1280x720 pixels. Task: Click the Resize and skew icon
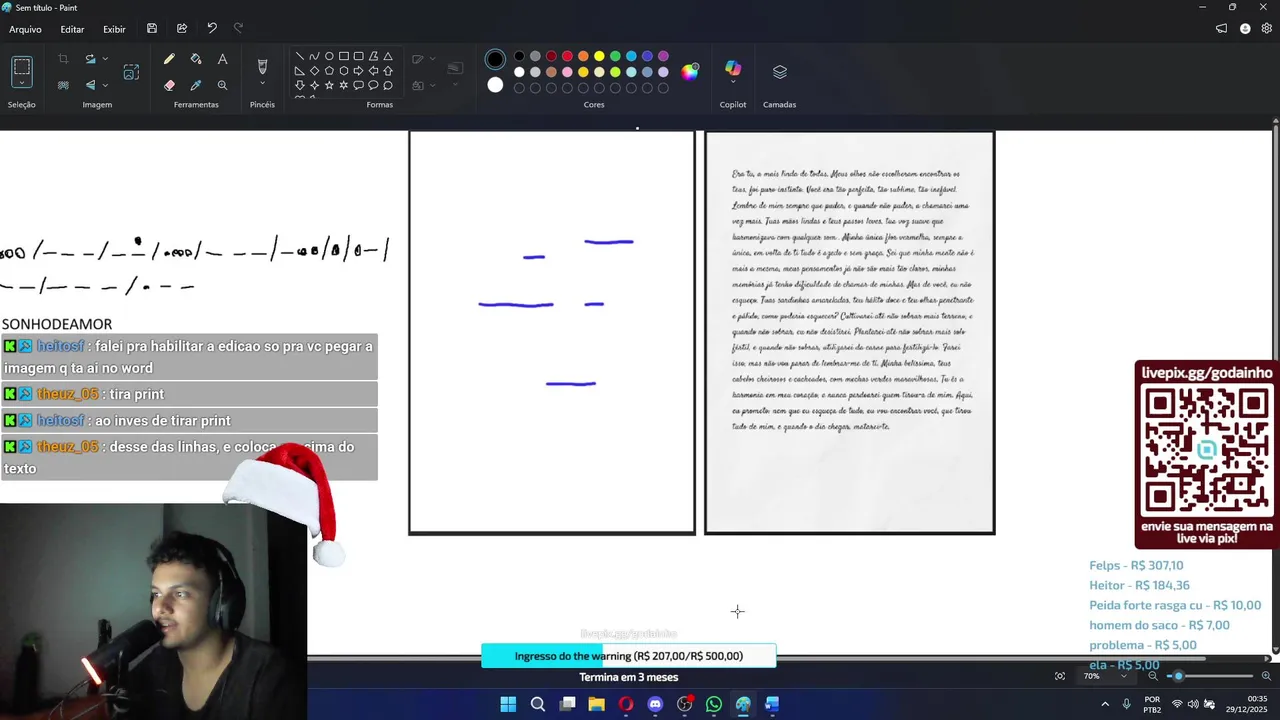click(x=131, y=72)
